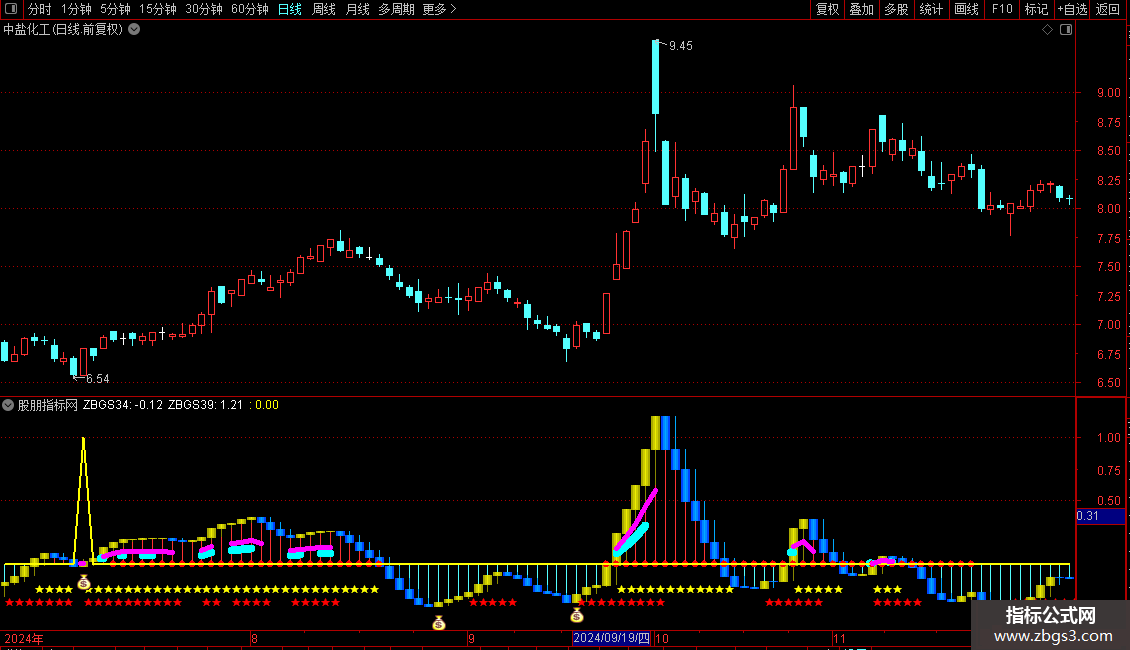Click the tall cyan candle at the 9.45 peak
This screenshot has height=650, width=1130.
pyautogui.click(x=655, y=77)
